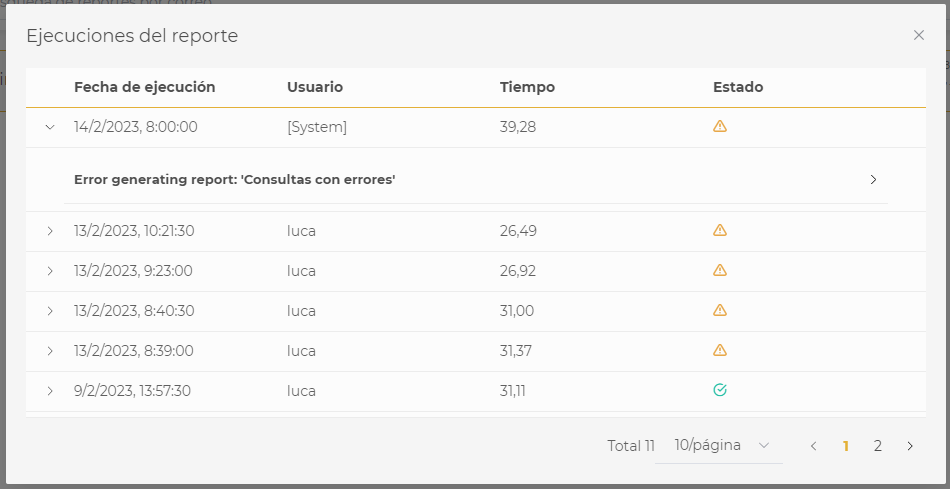Expand the 13/2/2023 9:23:00 execution row
The width and height of the screenshot is (950, 489).
(x=50, y=271)
